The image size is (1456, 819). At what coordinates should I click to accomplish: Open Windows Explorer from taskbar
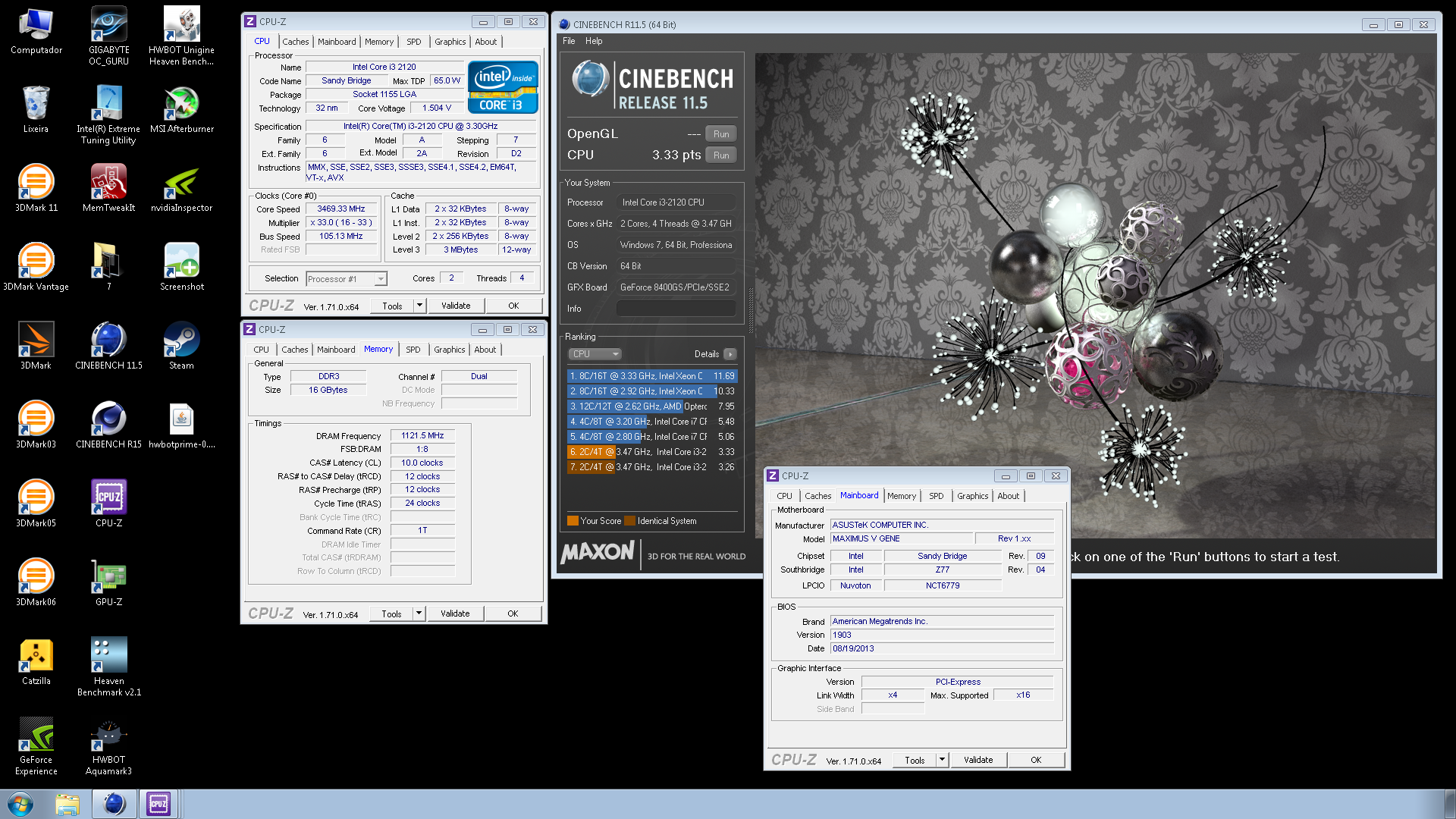(x=67, y=804)
